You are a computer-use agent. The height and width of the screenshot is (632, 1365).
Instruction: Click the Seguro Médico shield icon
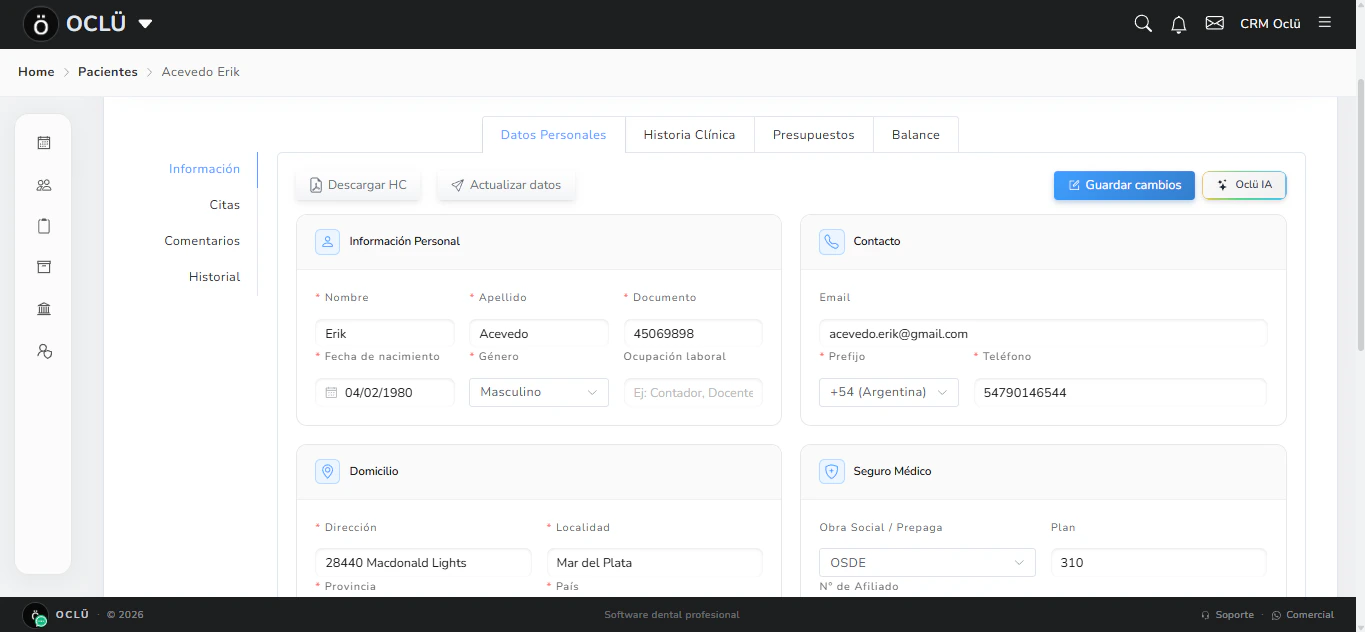point(832,472)
